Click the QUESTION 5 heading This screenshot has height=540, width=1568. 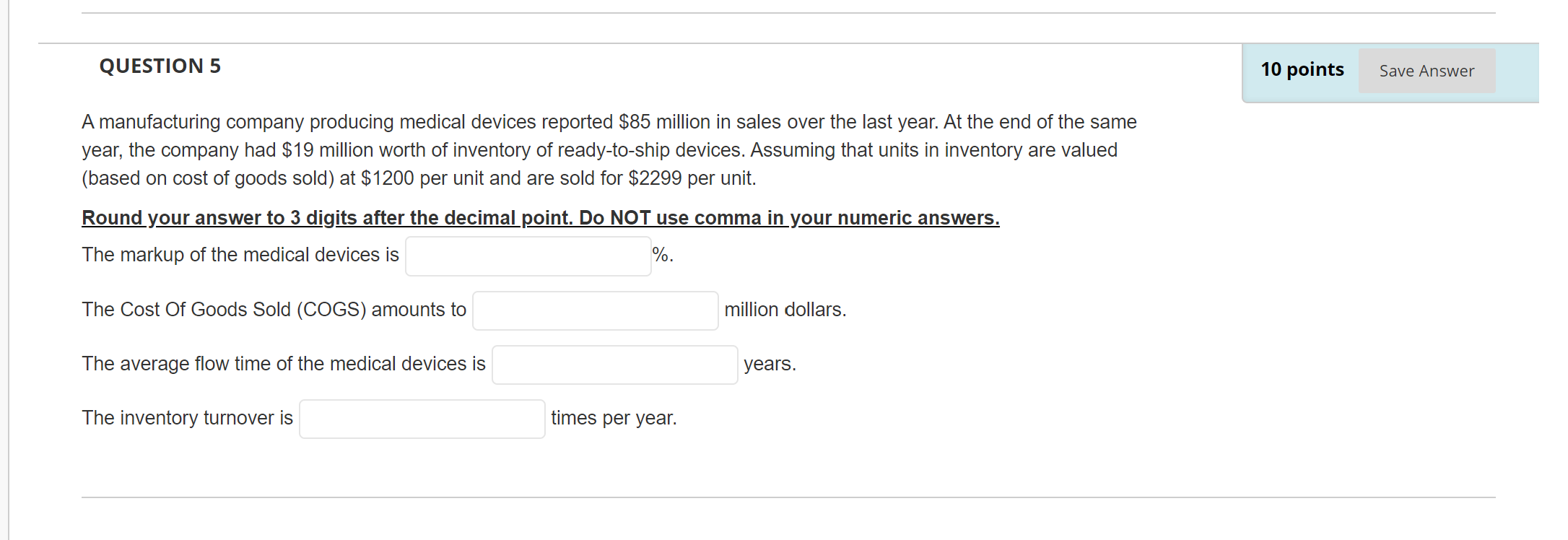160,66
